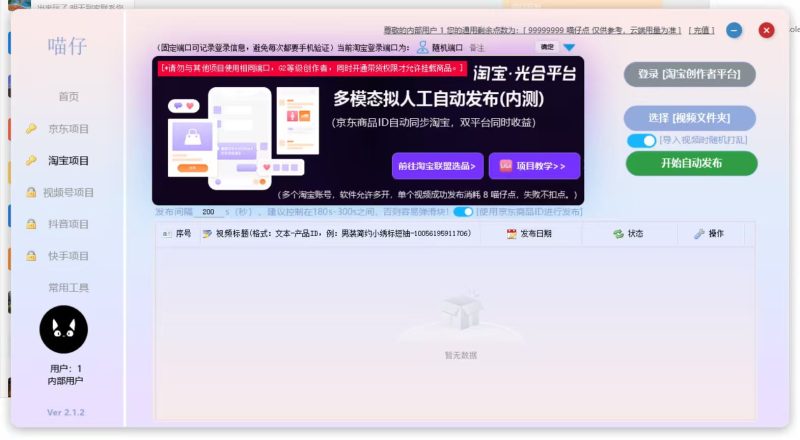Open the locked 快手项目 entry

[x=68, y=256]
